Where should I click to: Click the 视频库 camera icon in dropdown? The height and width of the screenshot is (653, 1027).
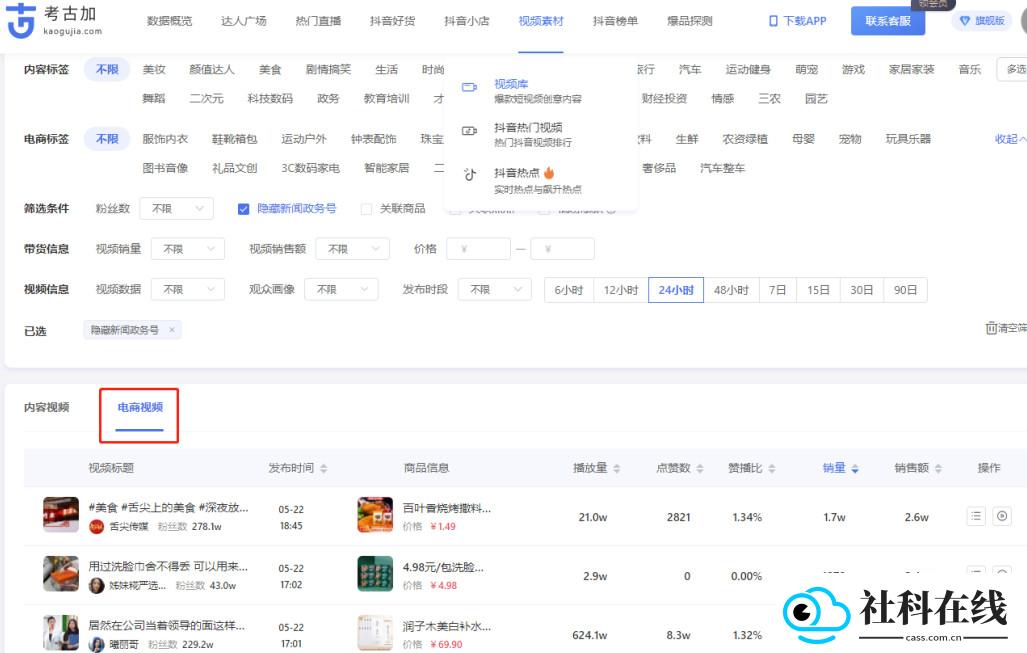pyautogui.click(x=470, y=87)
